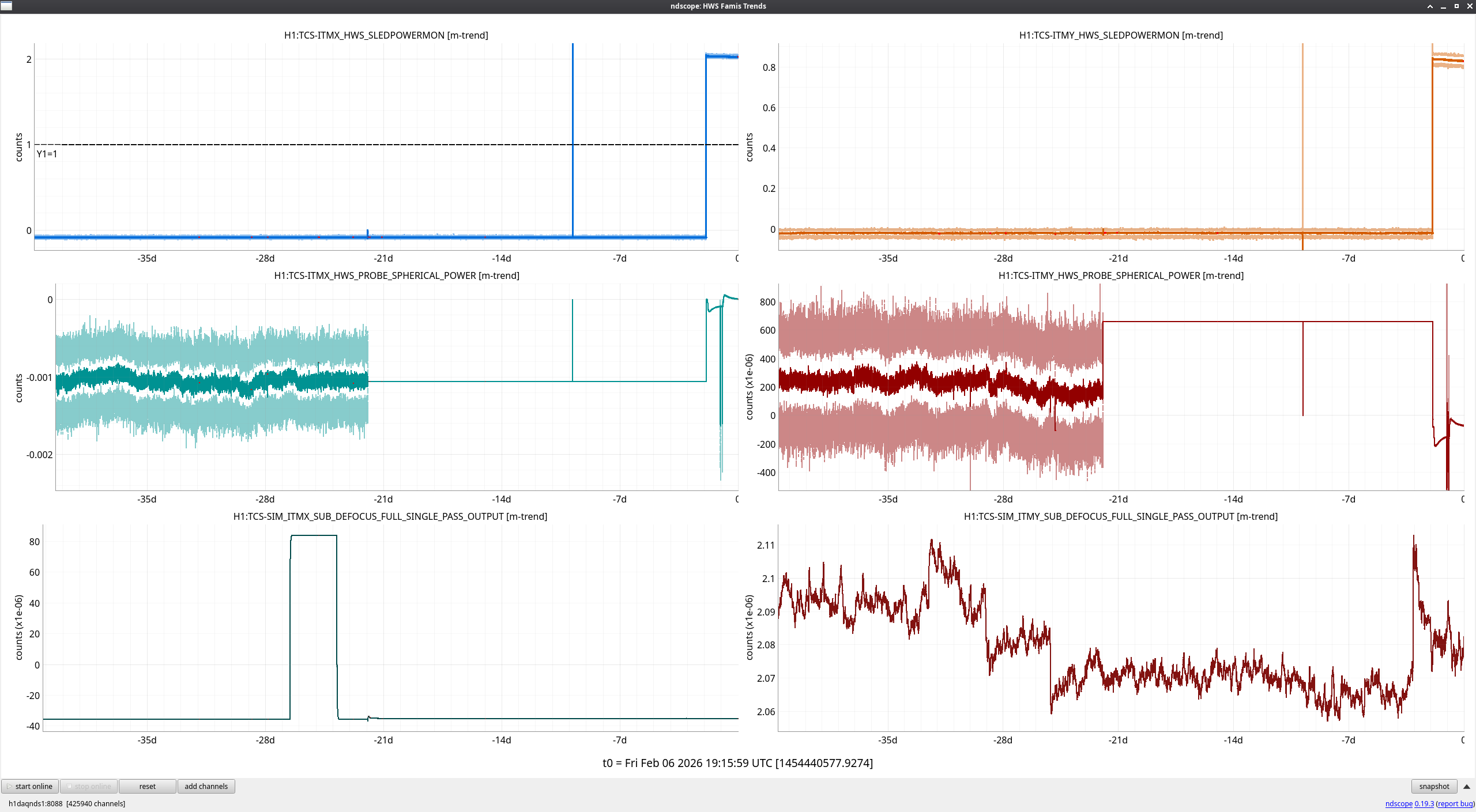Open the add channels dialog
The height and width of the screenshot is (812, 1476).
(x=206, y=786)
